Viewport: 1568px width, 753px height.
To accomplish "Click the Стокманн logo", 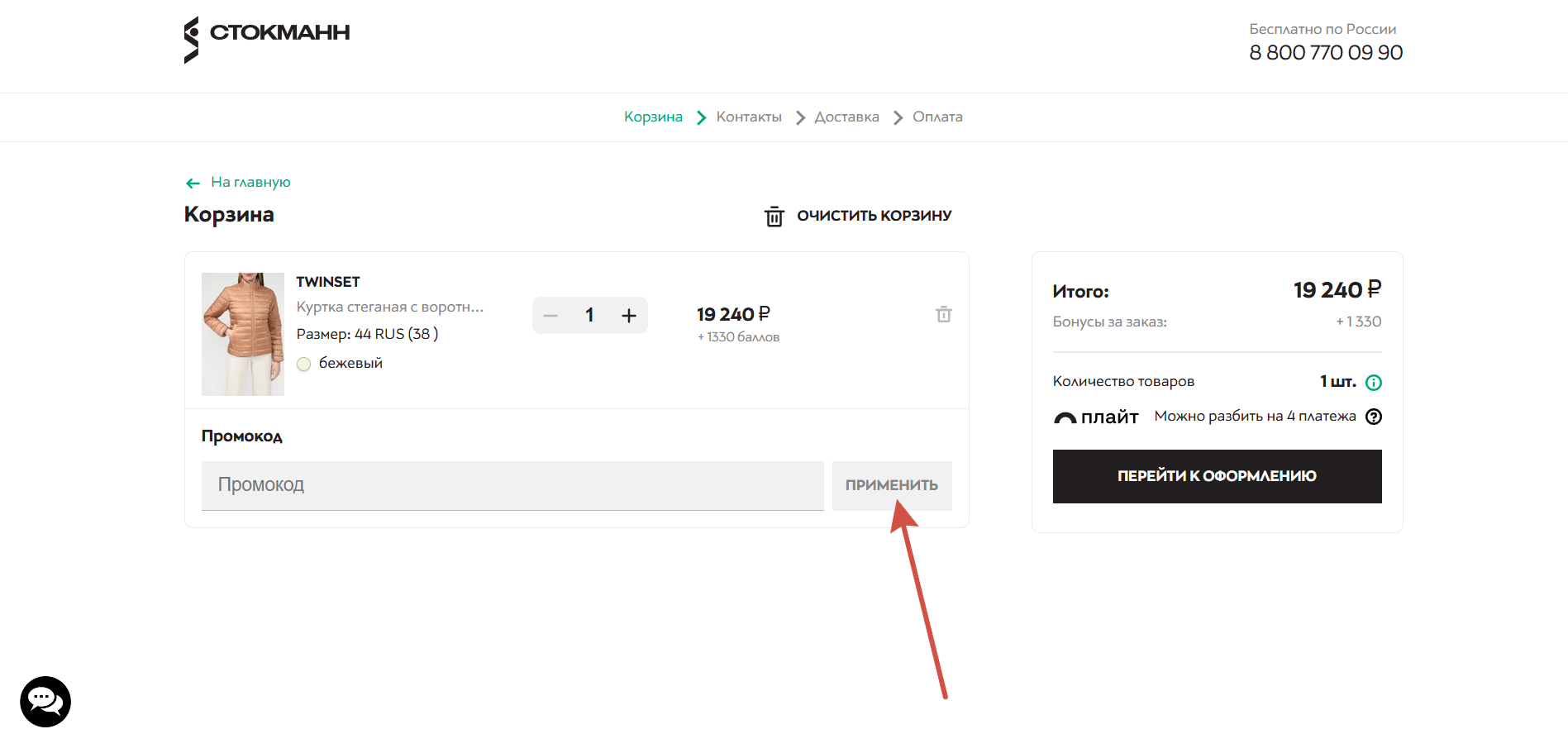I will click(267, 40).
